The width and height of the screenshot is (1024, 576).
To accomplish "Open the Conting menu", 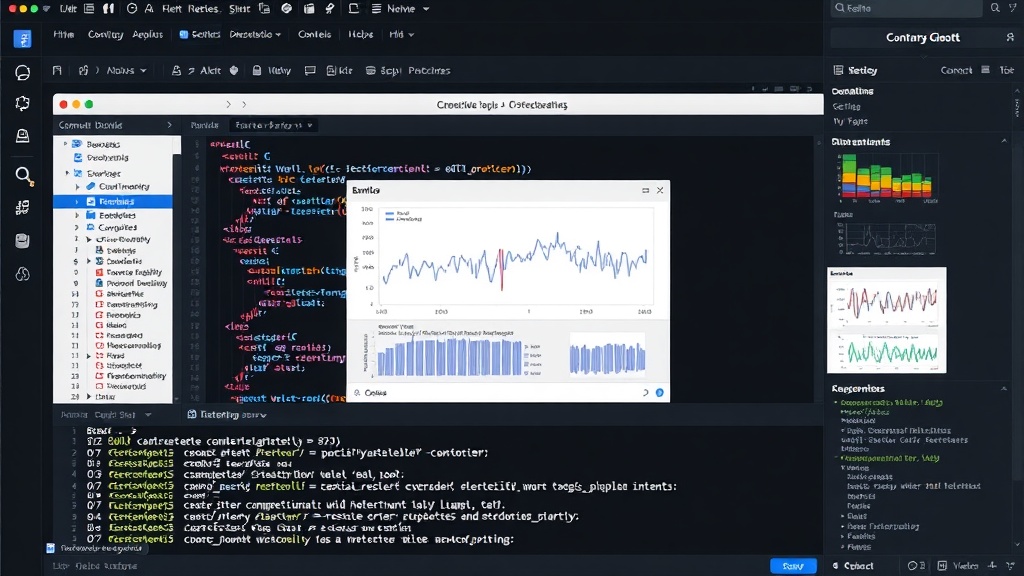I will 105,35.
